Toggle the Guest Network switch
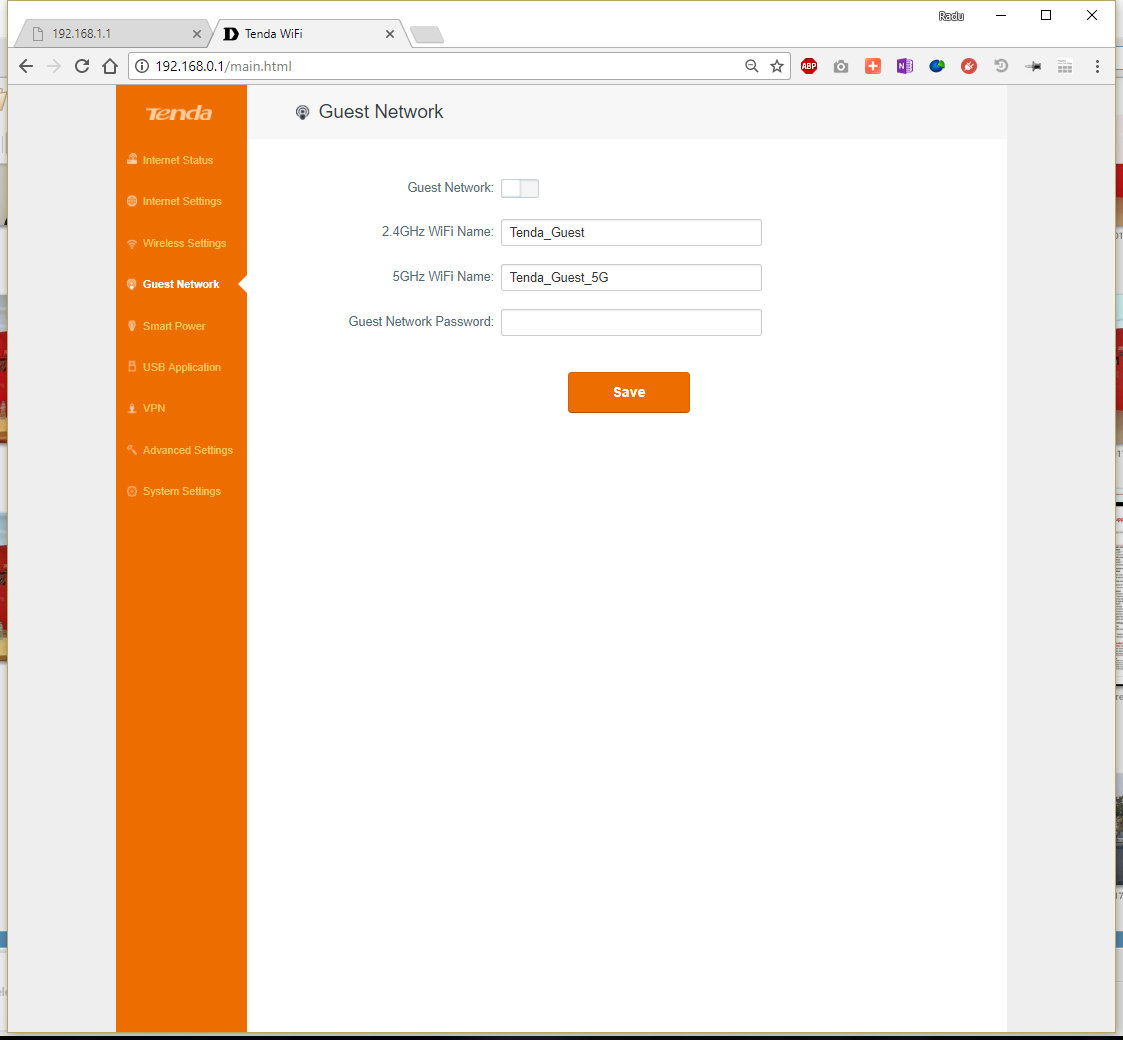The width and height of the screenshot is (1123, 1040). coord(520,188)
